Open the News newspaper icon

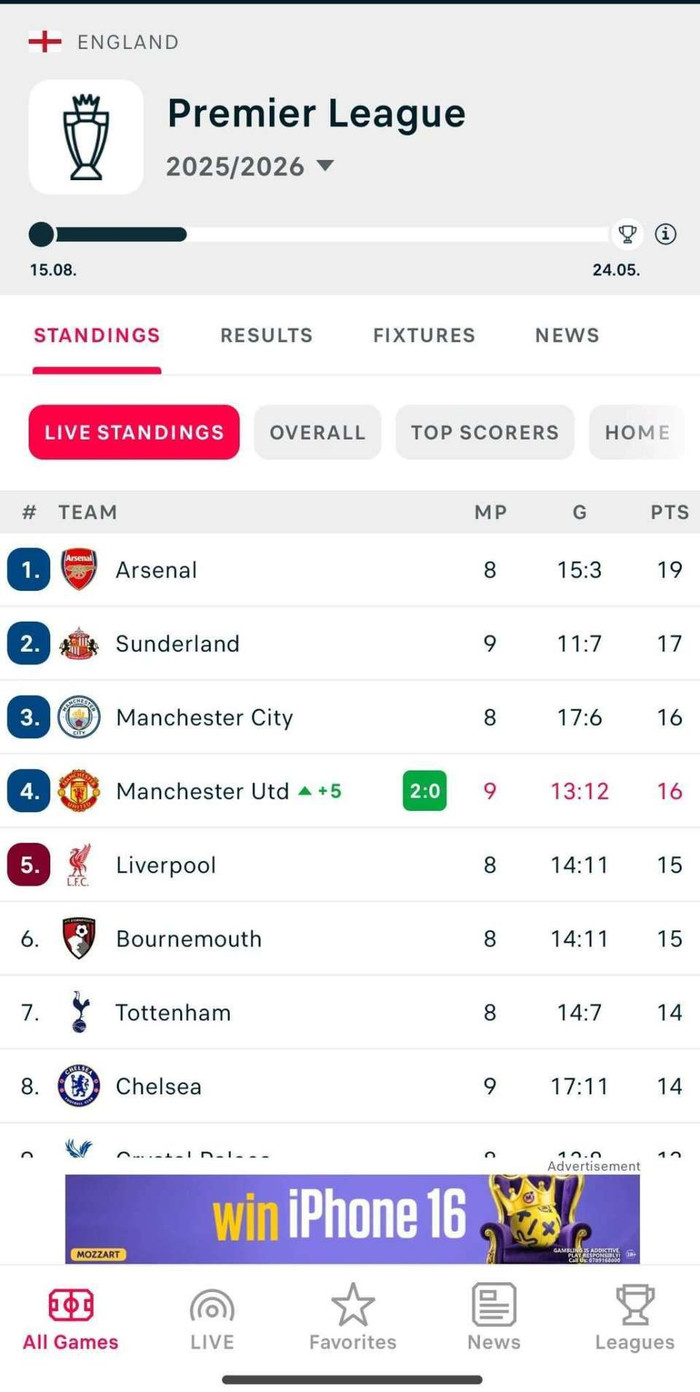click(x=494, y=1305)
